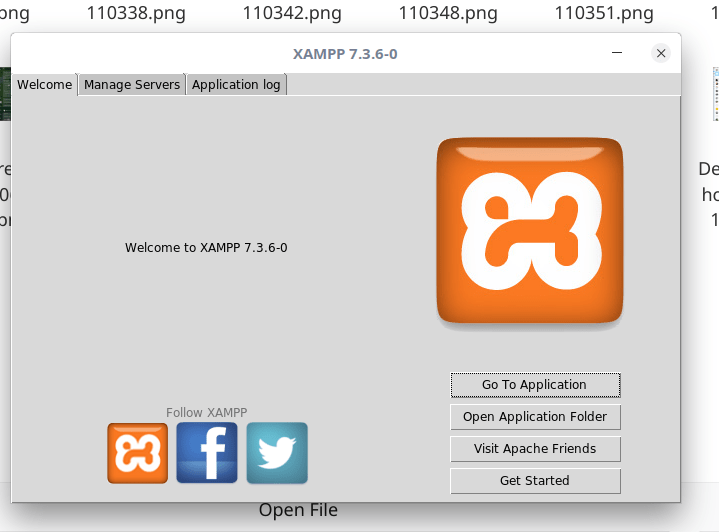Select the Welcome tab
The height and width of the screenshot is (532, 719).
tap(45, 85)
